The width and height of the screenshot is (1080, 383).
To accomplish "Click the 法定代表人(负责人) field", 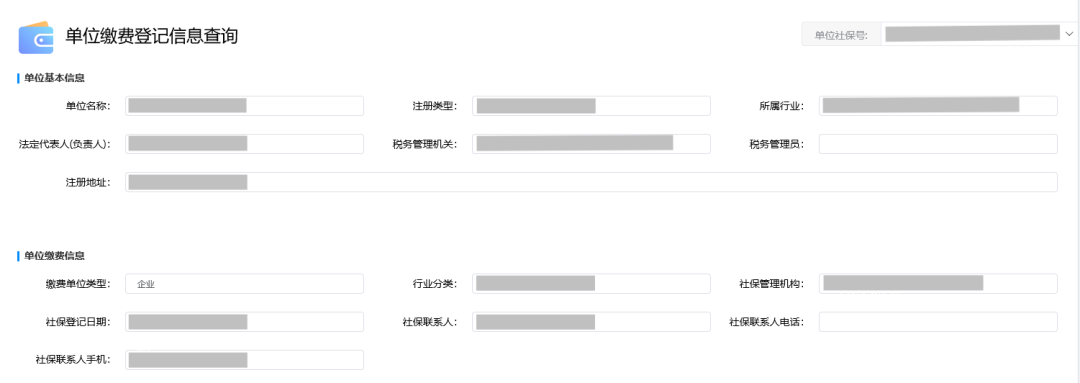I will 245,144.
